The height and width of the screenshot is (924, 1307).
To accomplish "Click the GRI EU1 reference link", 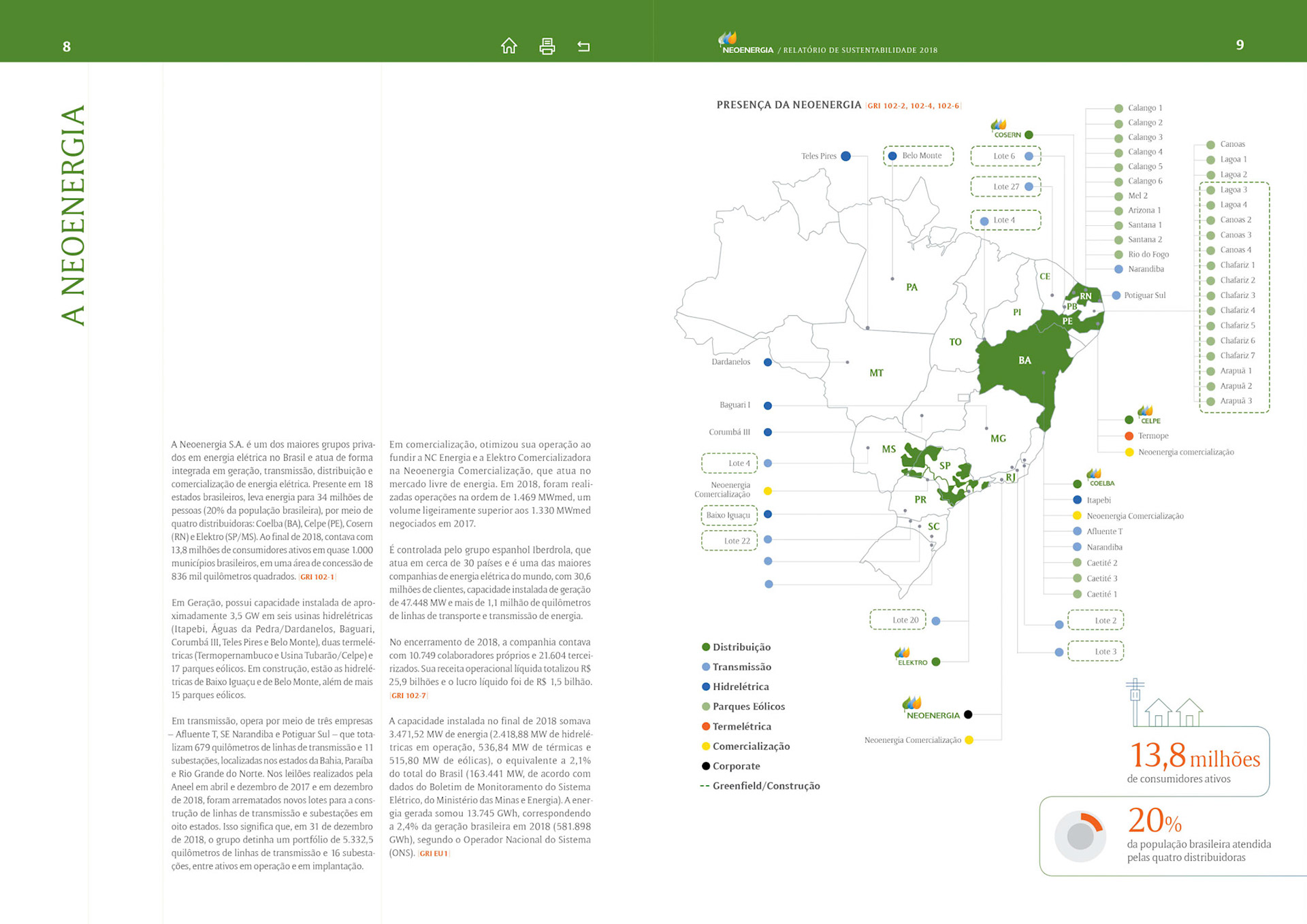I will [434, 853].
